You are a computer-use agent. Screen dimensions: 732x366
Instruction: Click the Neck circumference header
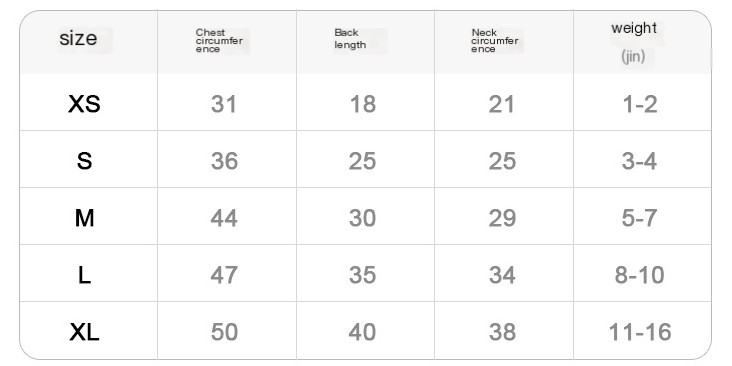coord(494,41)
